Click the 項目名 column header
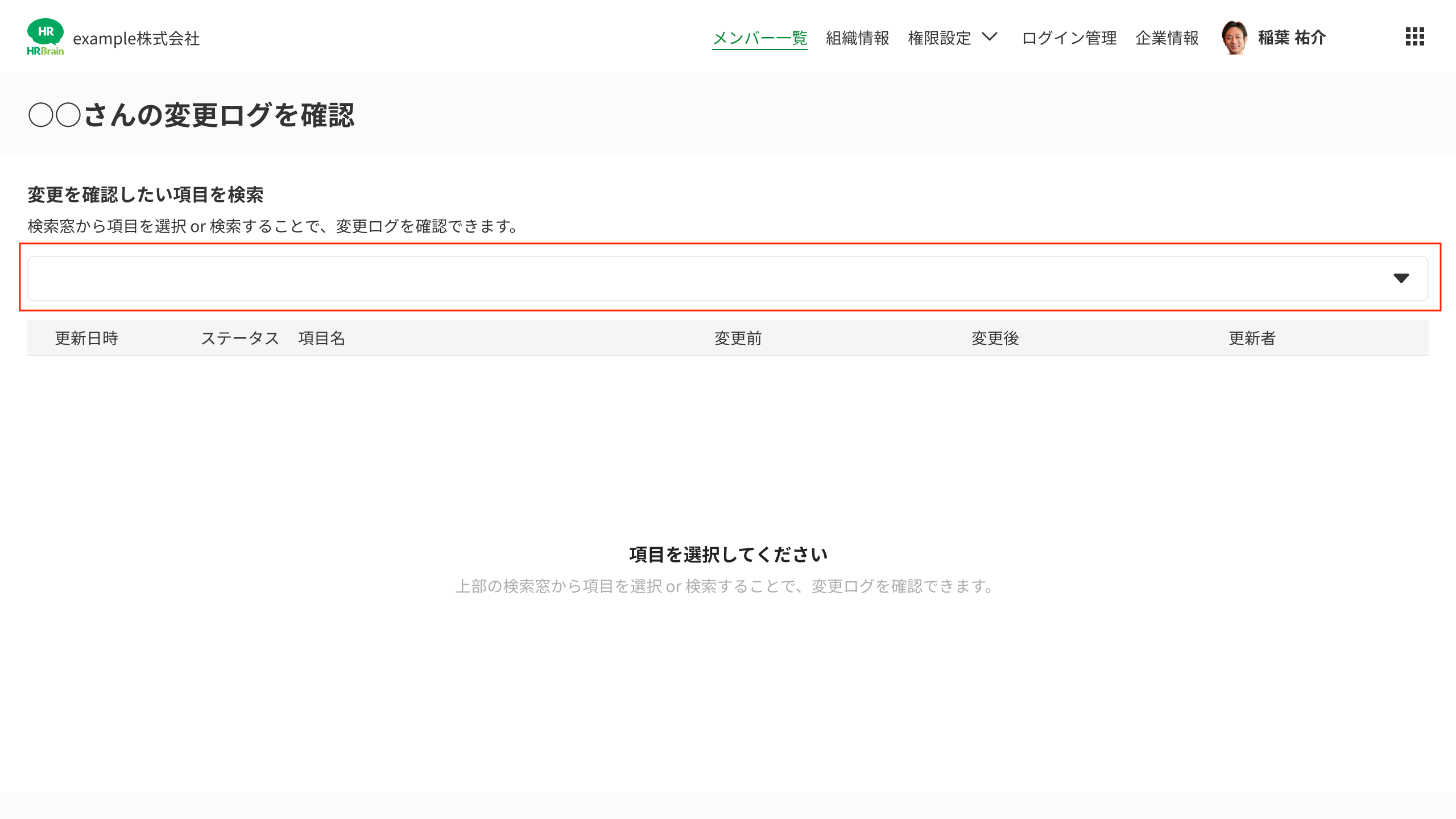This screenshot has height=819, width=1456. [322, 338]
